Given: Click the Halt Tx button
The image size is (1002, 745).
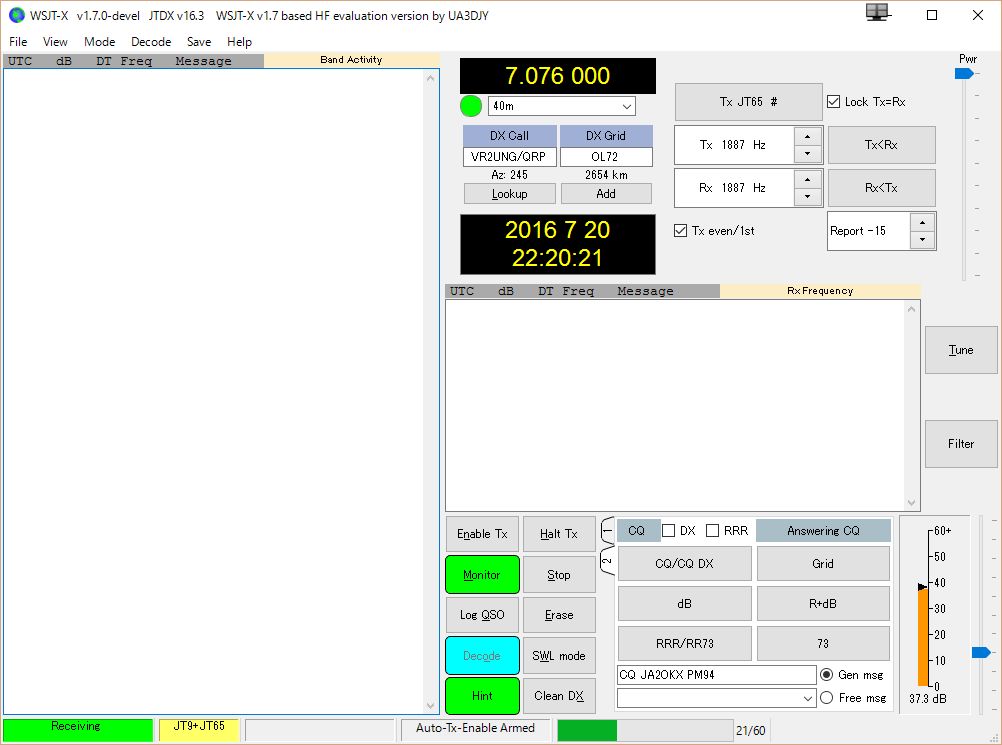Looking at the screenshot, I should coord(559,534).
